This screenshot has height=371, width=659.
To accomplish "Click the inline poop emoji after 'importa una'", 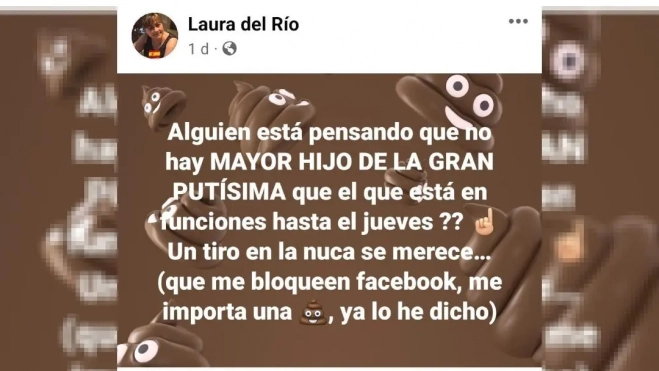I will pyautogui.click(x=313, y=312).
